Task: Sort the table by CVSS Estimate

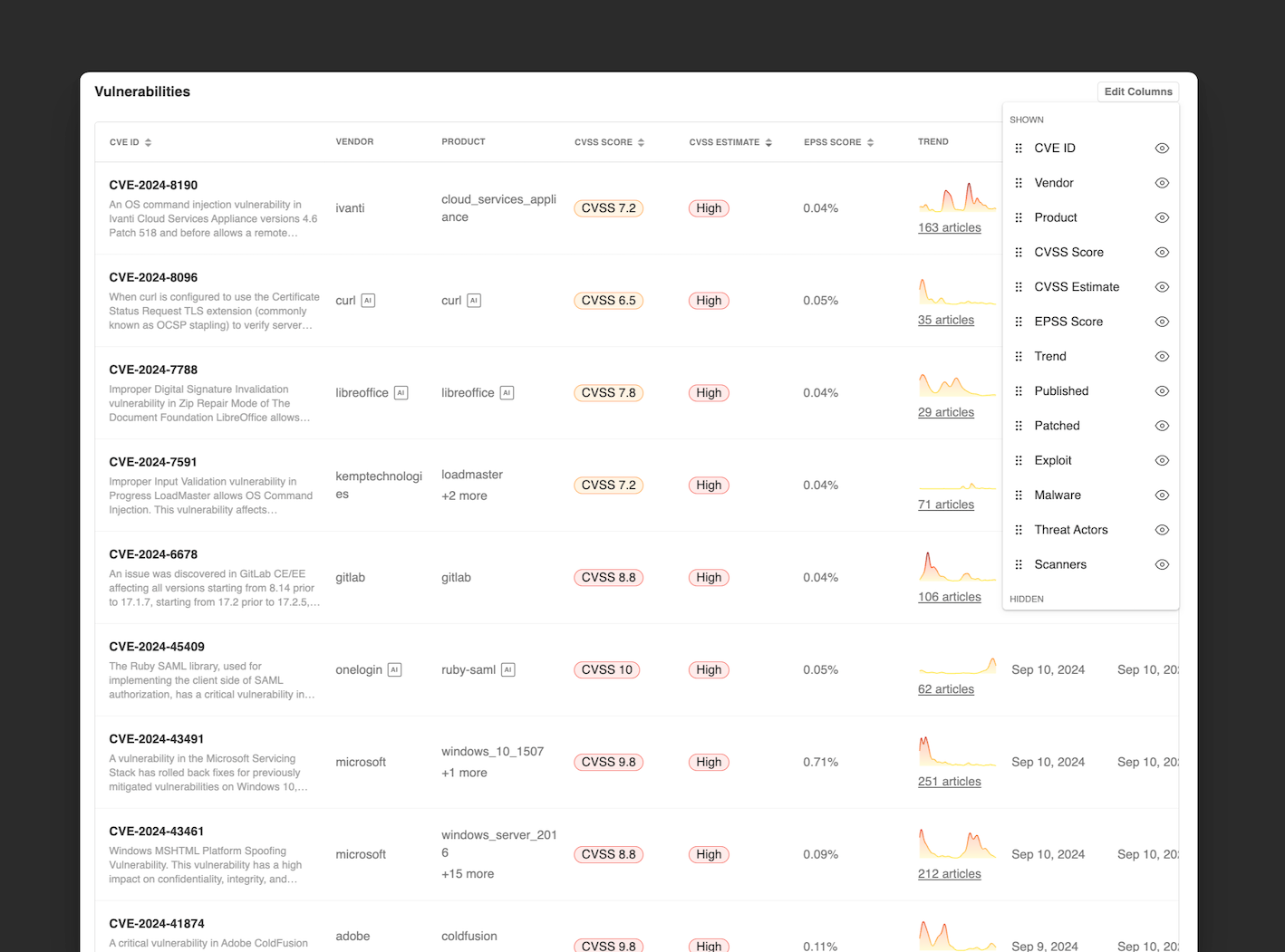Action: (768, 142)
